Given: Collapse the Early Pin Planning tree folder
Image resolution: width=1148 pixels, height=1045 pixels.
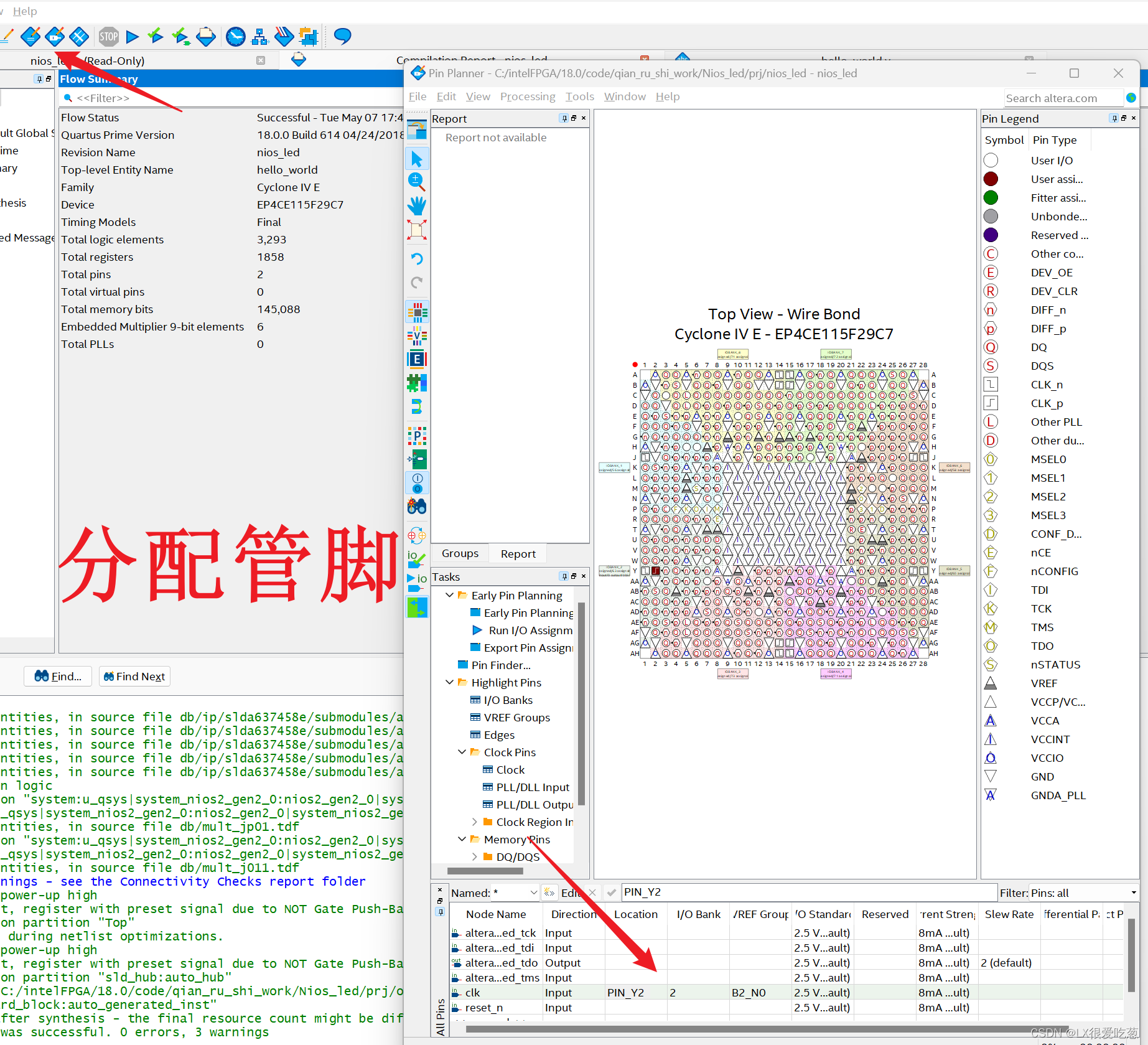Looking at the screenshot, I should pyautogui.click(x=449, y=595).
